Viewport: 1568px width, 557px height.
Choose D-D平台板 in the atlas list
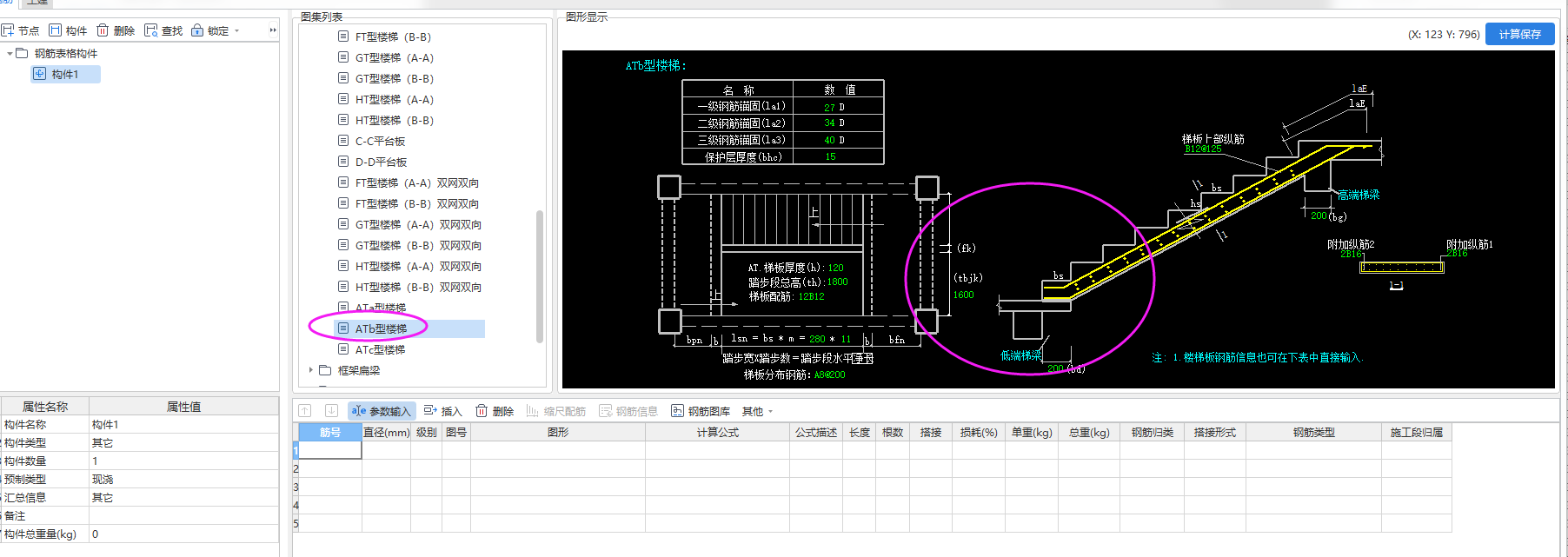click(381, 162)
